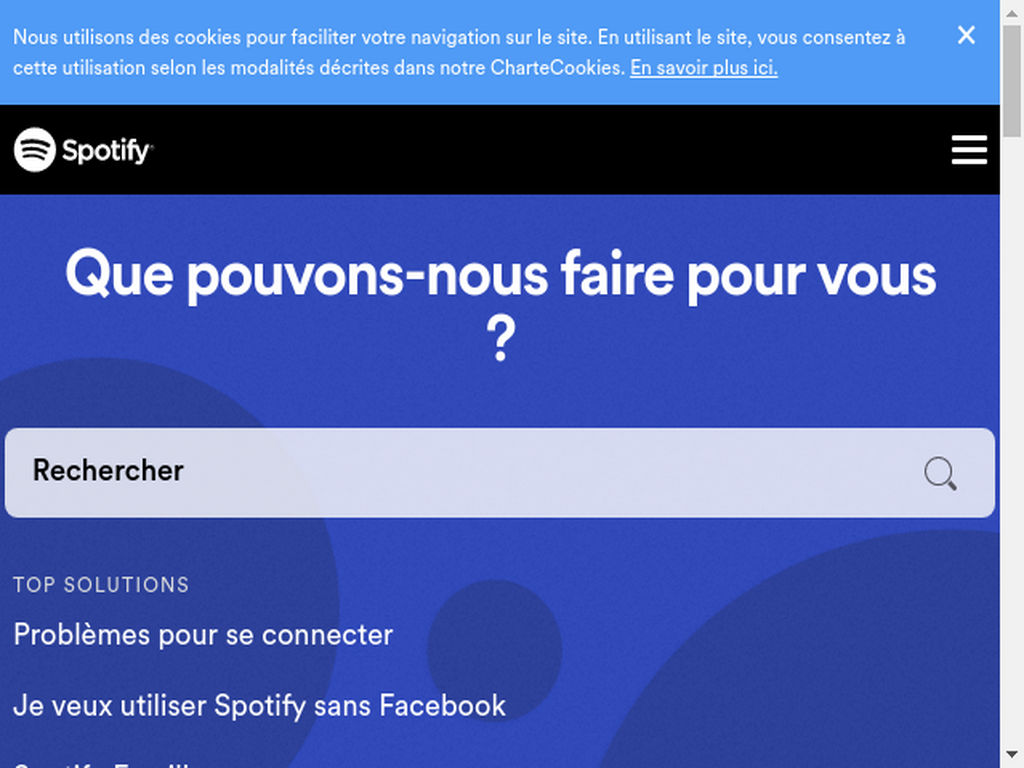The image size is (1024, 768).
Task: Click the Spotify wordmark in header
Action: tap(107, 151)
